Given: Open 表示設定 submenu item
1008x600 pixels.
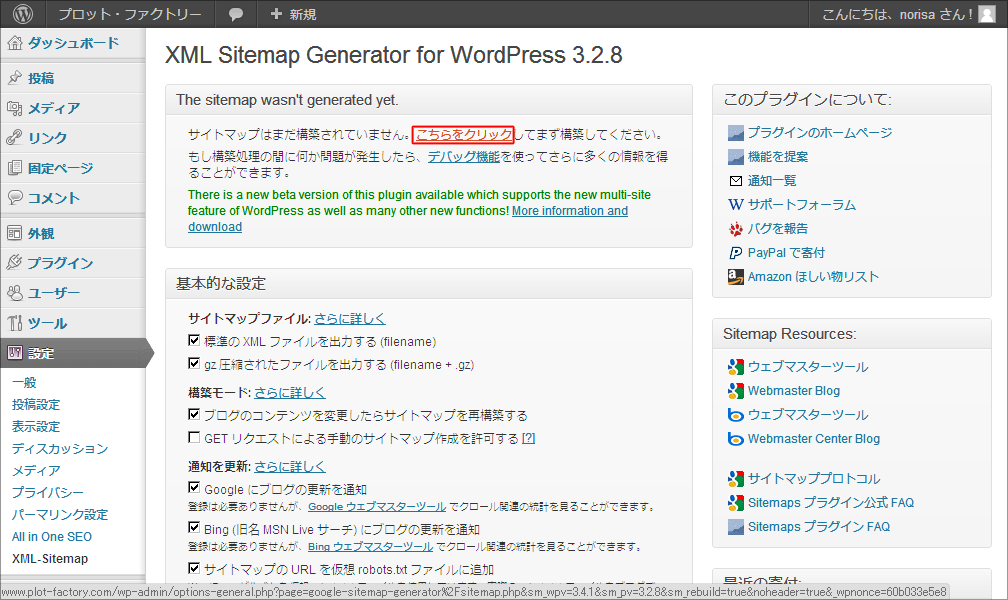Looking at the screenshot, I should click(36, 426).
